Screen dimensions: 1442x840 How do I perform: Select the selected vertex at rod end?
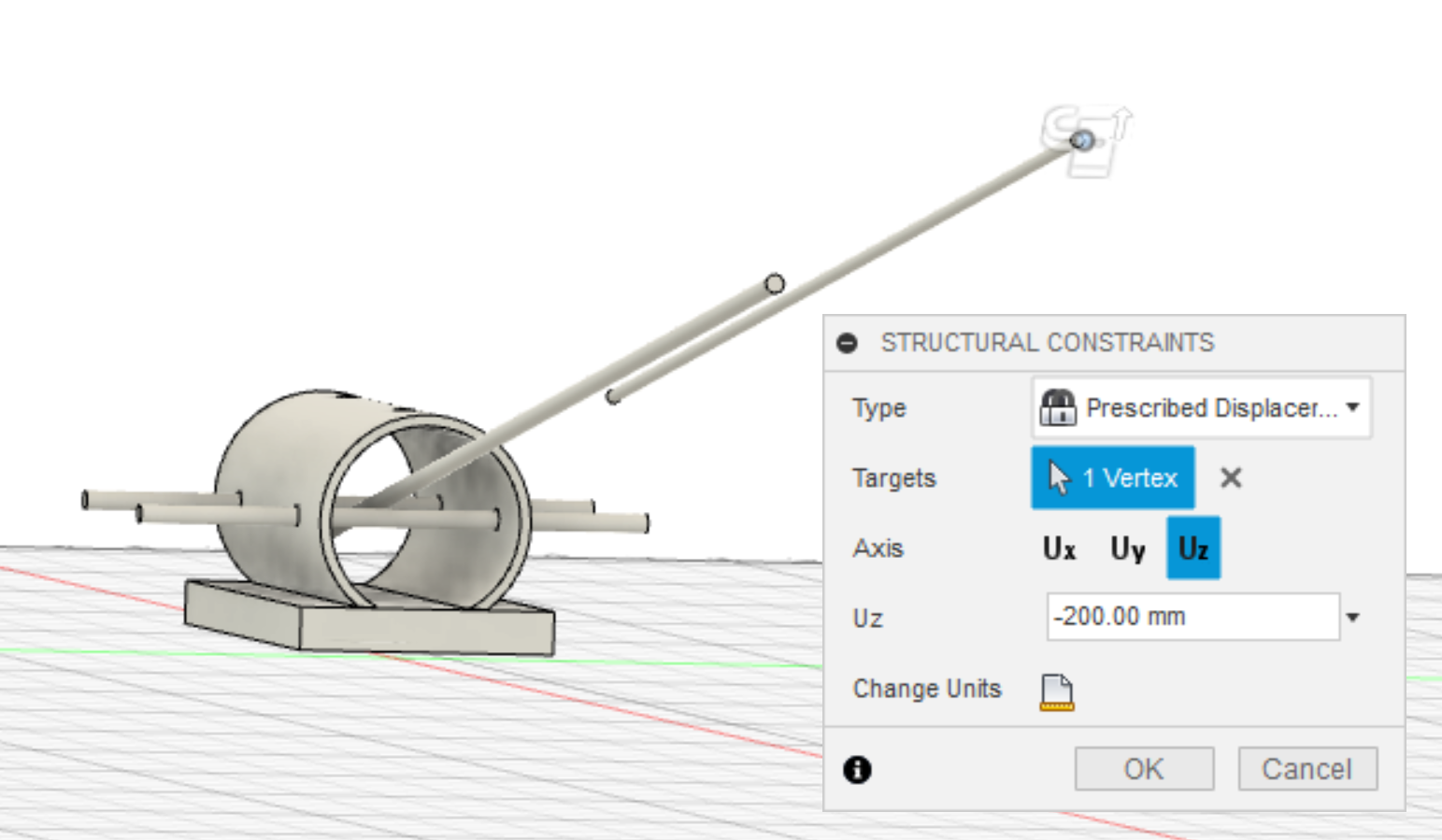tap(1082, 140)
